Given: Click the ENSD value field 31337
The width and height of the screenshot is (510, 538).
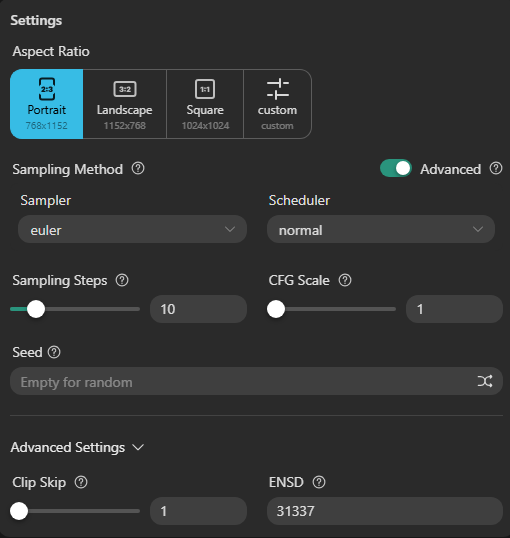Looking at the screenshot, I should 385,511.
